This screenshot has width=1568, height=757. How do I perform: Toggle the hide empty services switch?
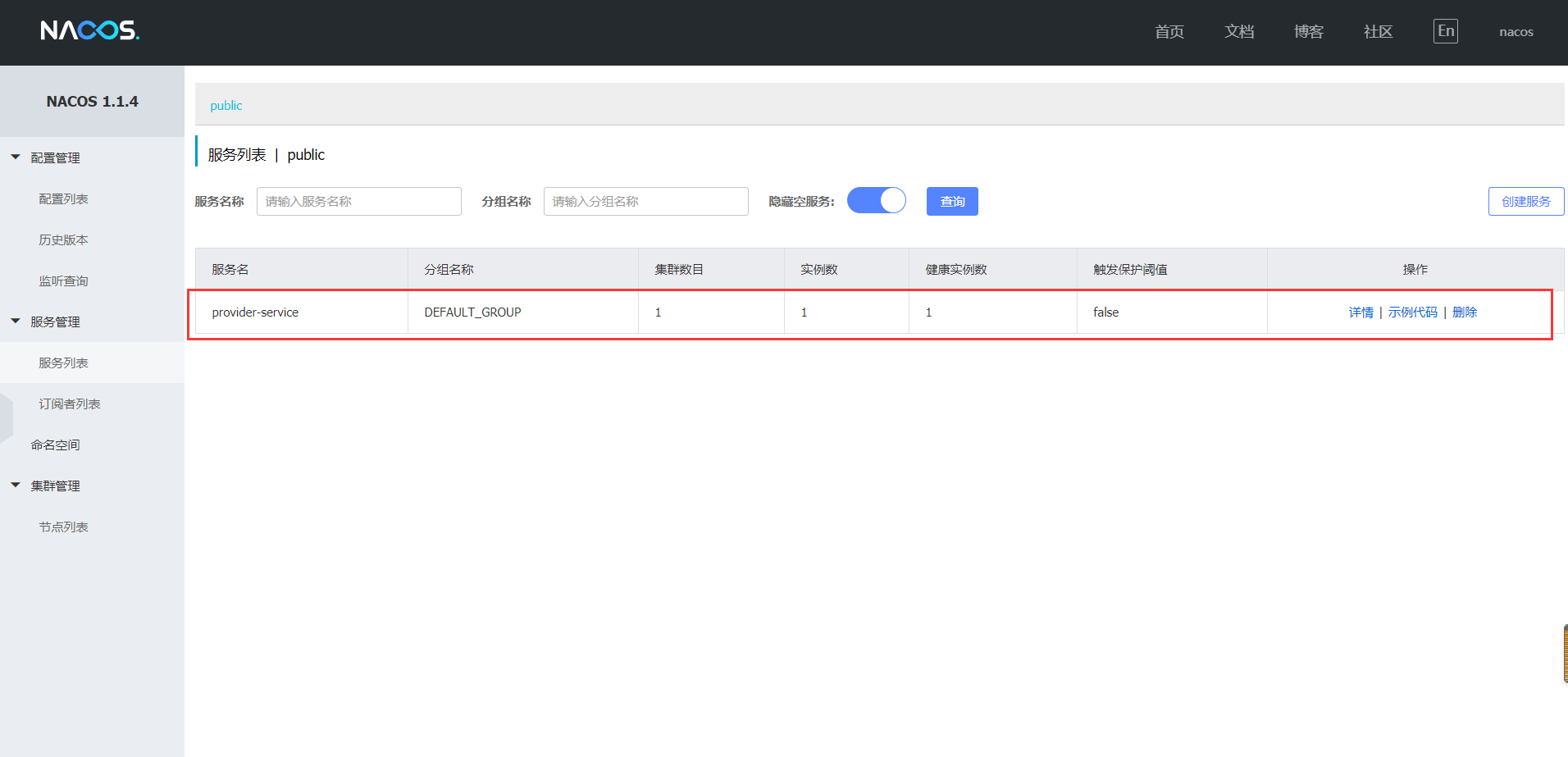[877, 200]
